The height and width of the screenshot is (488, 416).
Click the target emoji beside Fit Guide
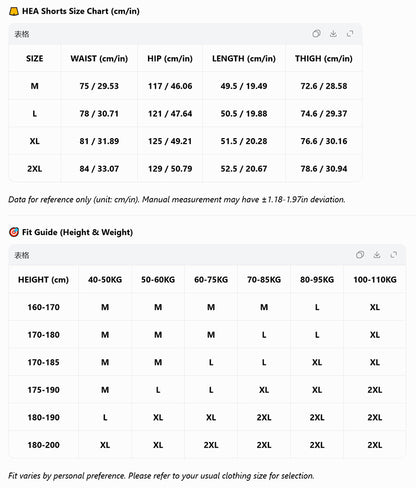[14, 232]
